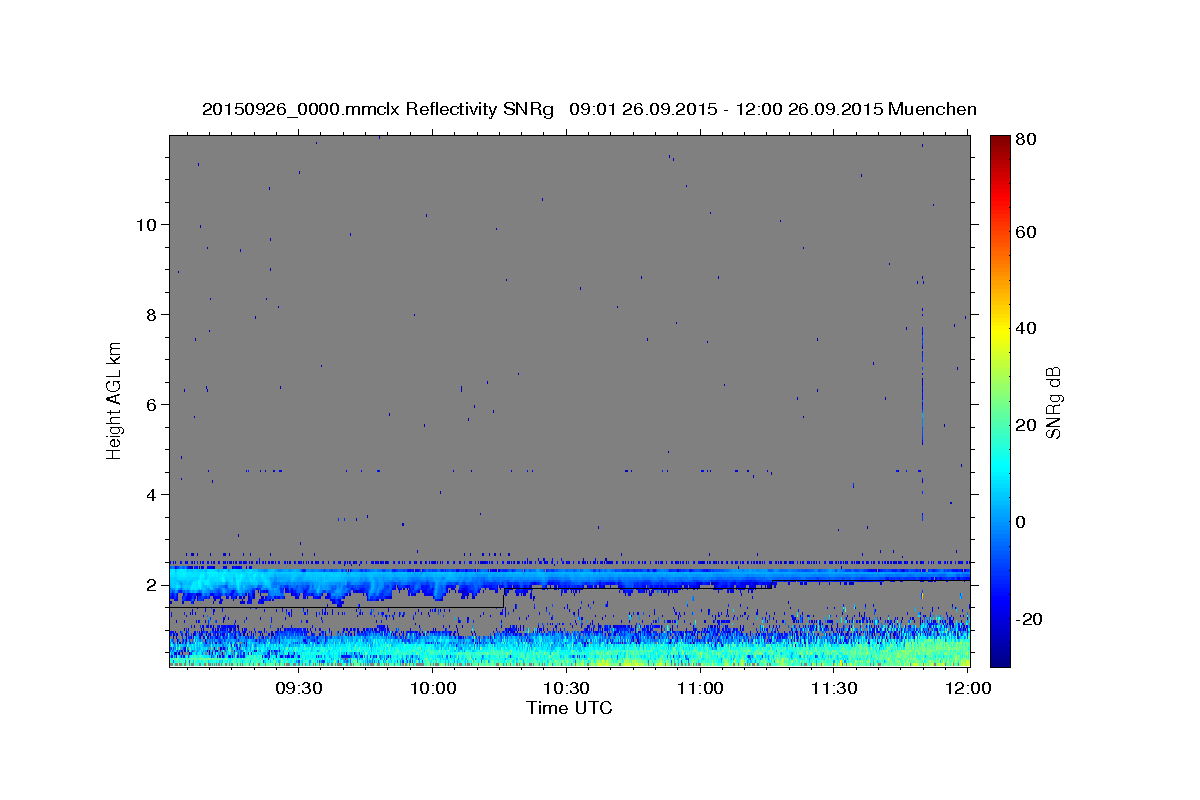Click the dark red top of colorbar
1200x800 pixels.
[x=999, y=145]
